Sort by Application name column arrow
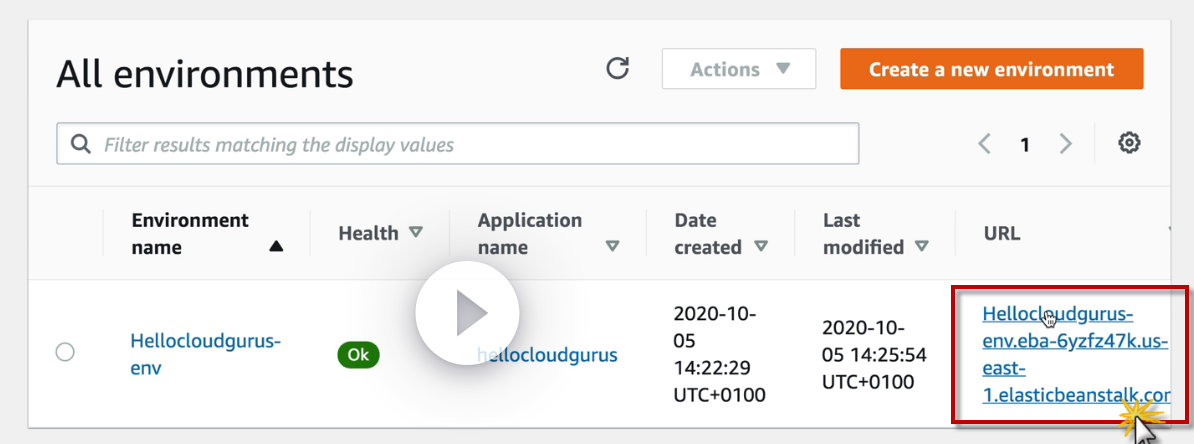1194x444 pixels. (613, 247)
